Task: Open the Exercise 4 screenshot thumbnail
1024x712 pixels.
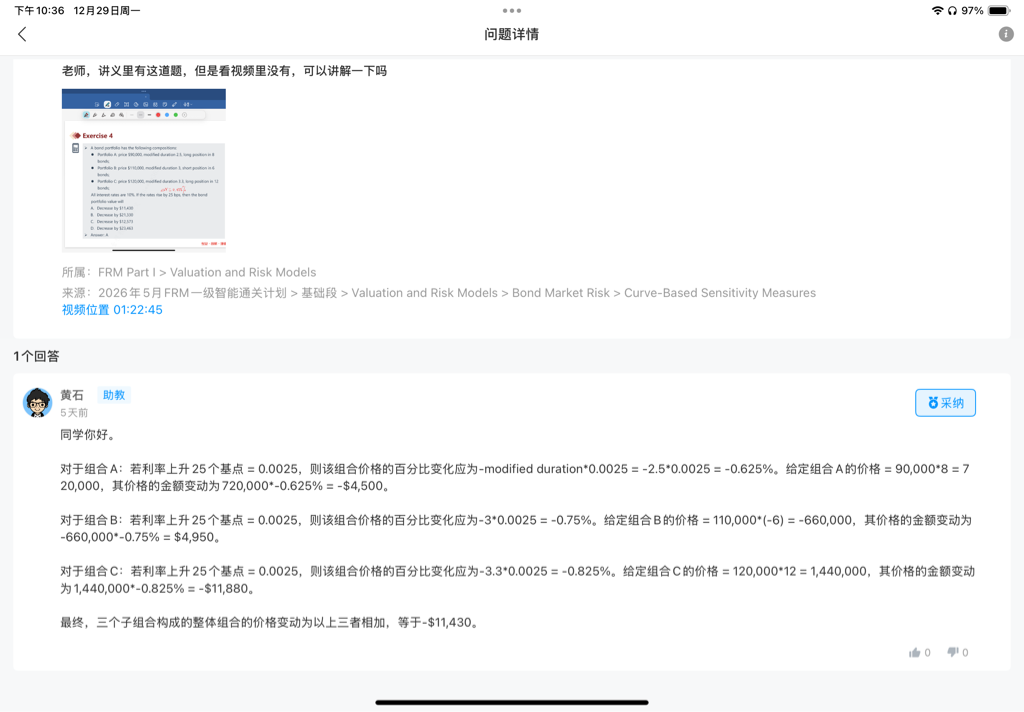Action: [143, 169]
